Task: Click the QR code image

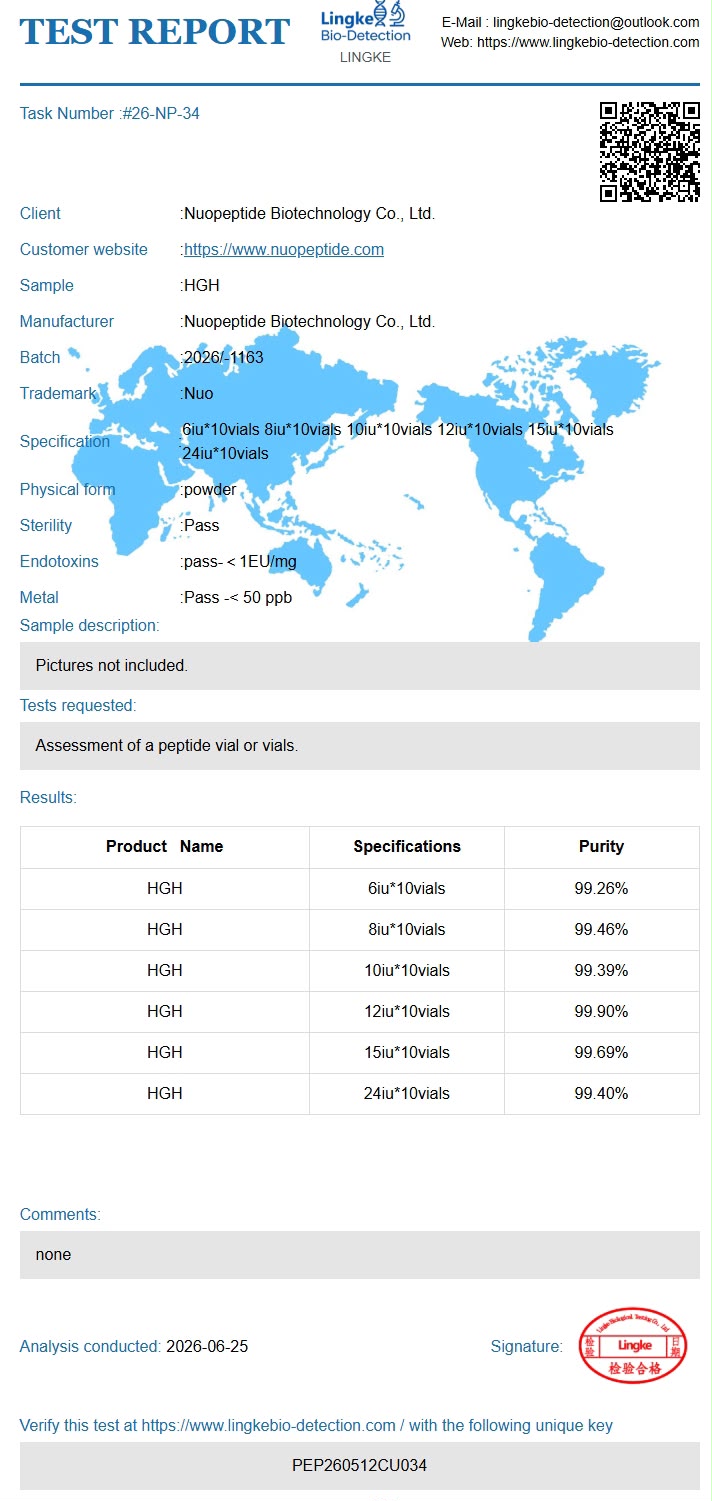Action: tap(649, 152)
